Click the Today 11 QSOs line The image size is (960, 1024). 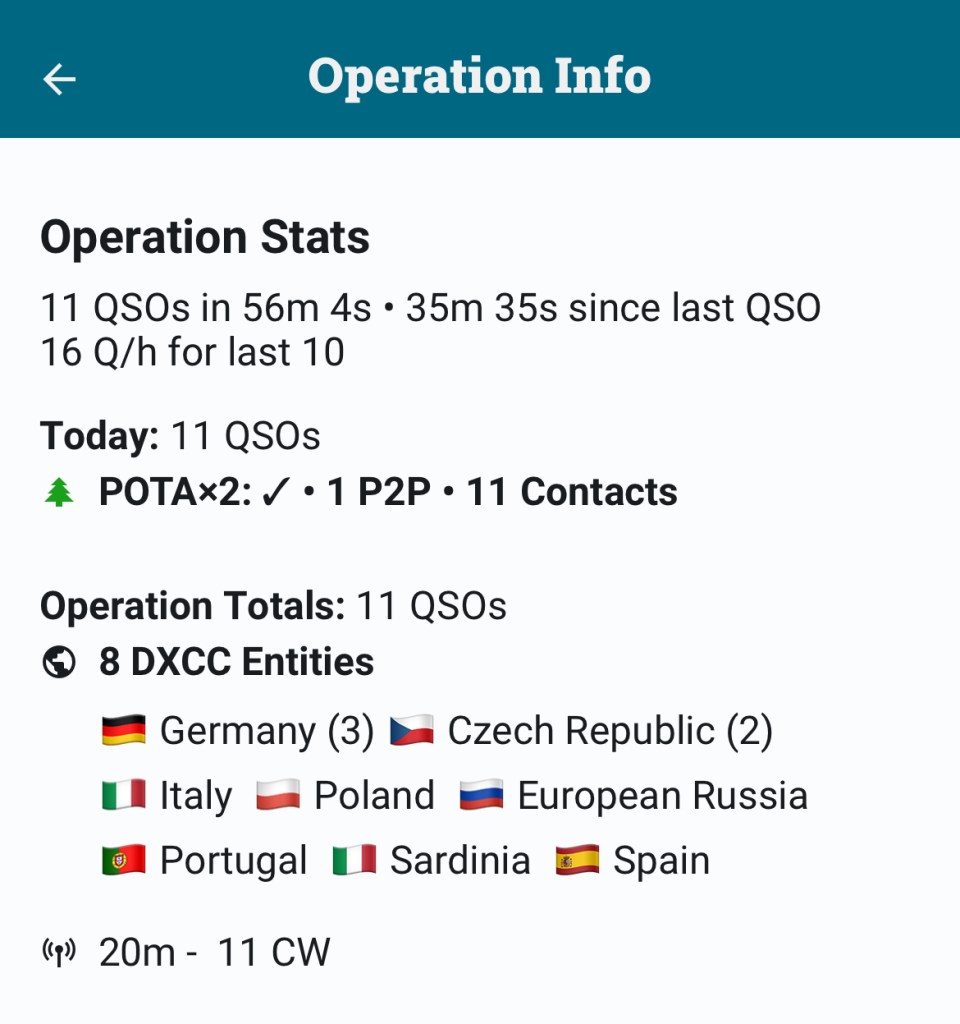pos(180,436)
